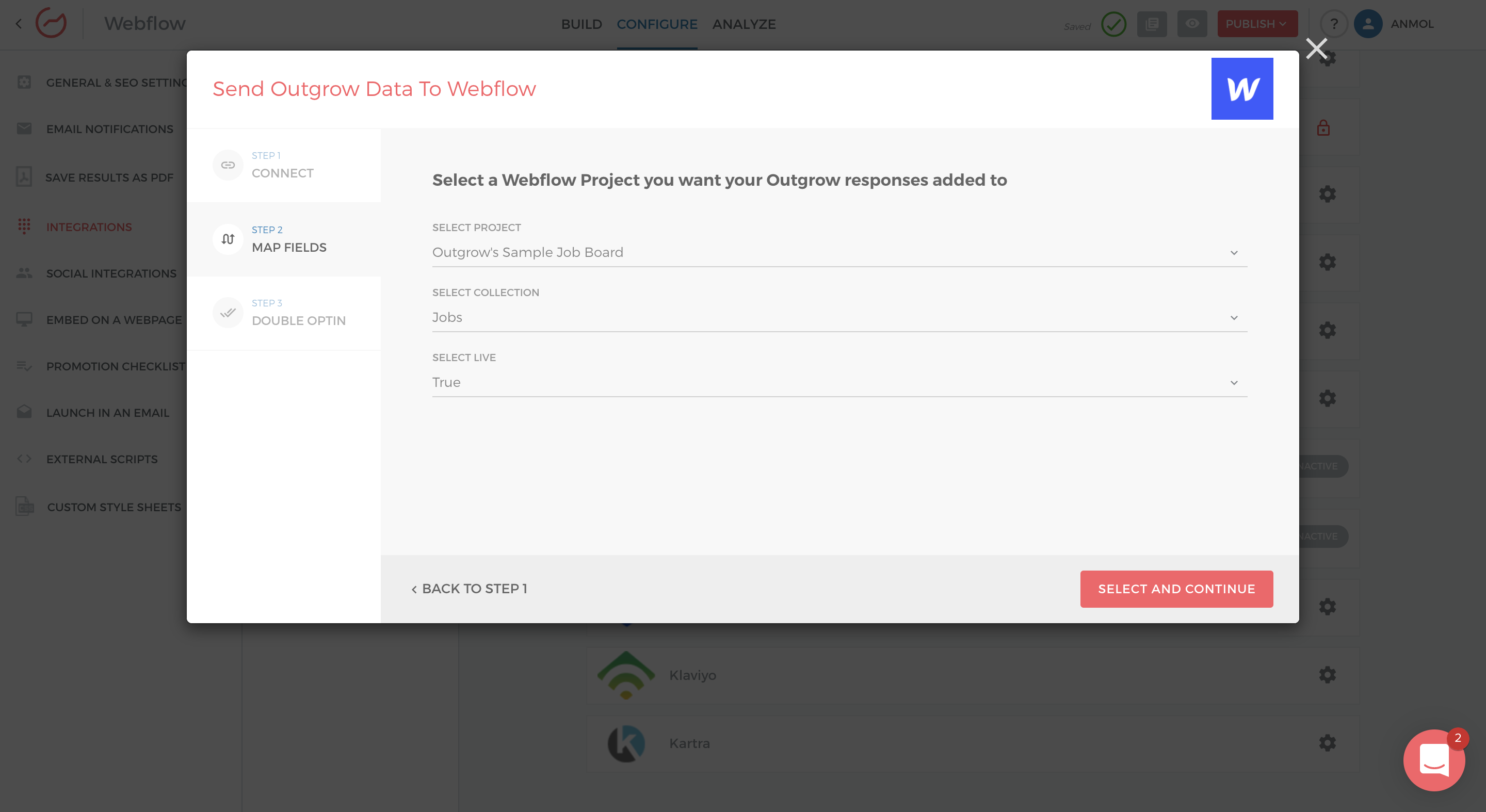Click the Step 2 Map Fields arrows icon
The image size is (1486, 812).
(228, 239)
